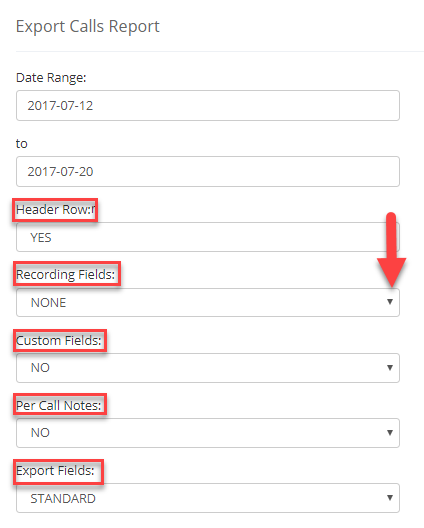Click the Export Calls Report heading
The height and width of the screenshot is (528, 424).
pyautogui.click(x=88, y=27)
